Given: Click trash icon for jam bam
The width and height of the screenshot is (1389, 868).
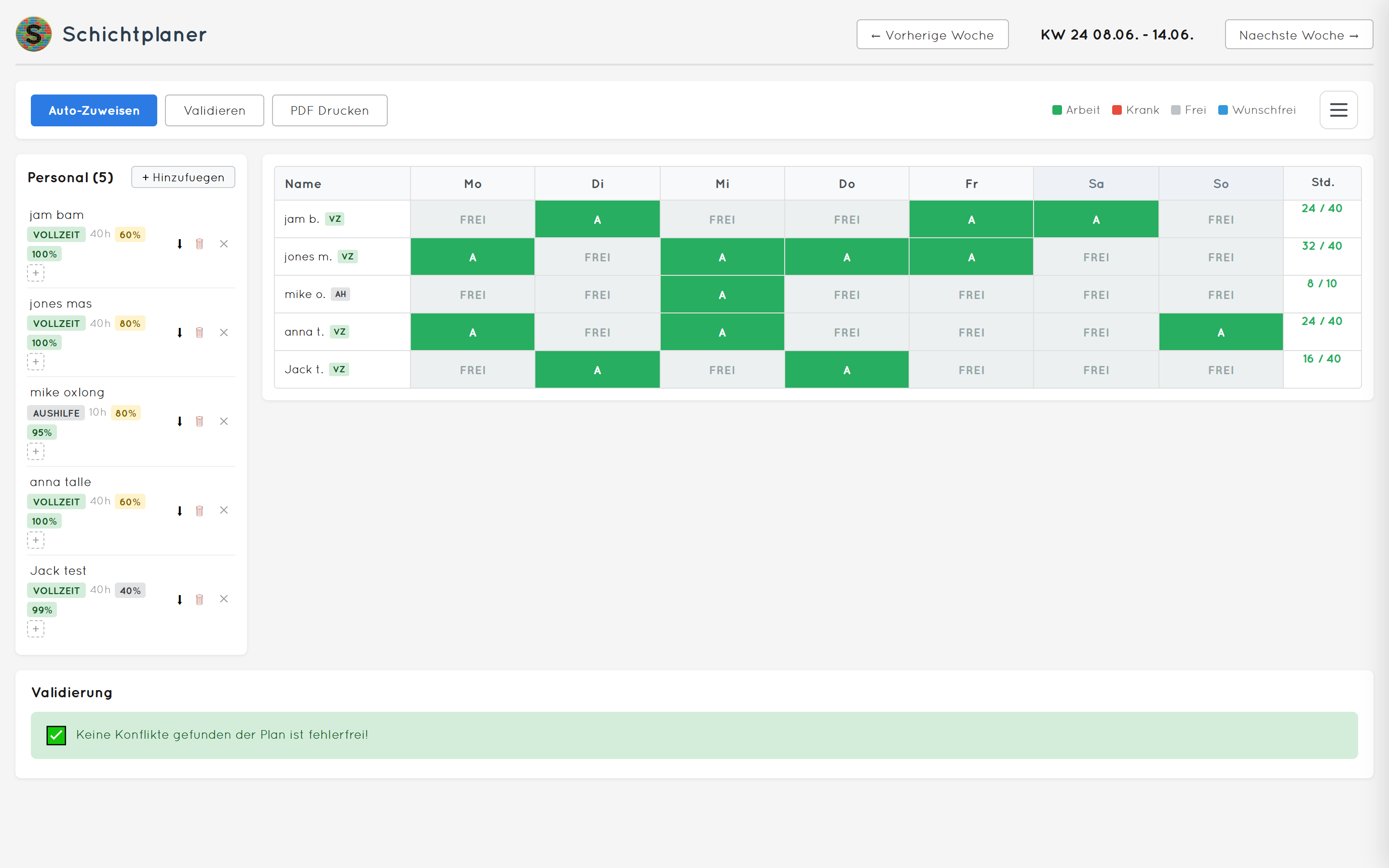Looking at the screenshot, I should (x=200, y=244).
